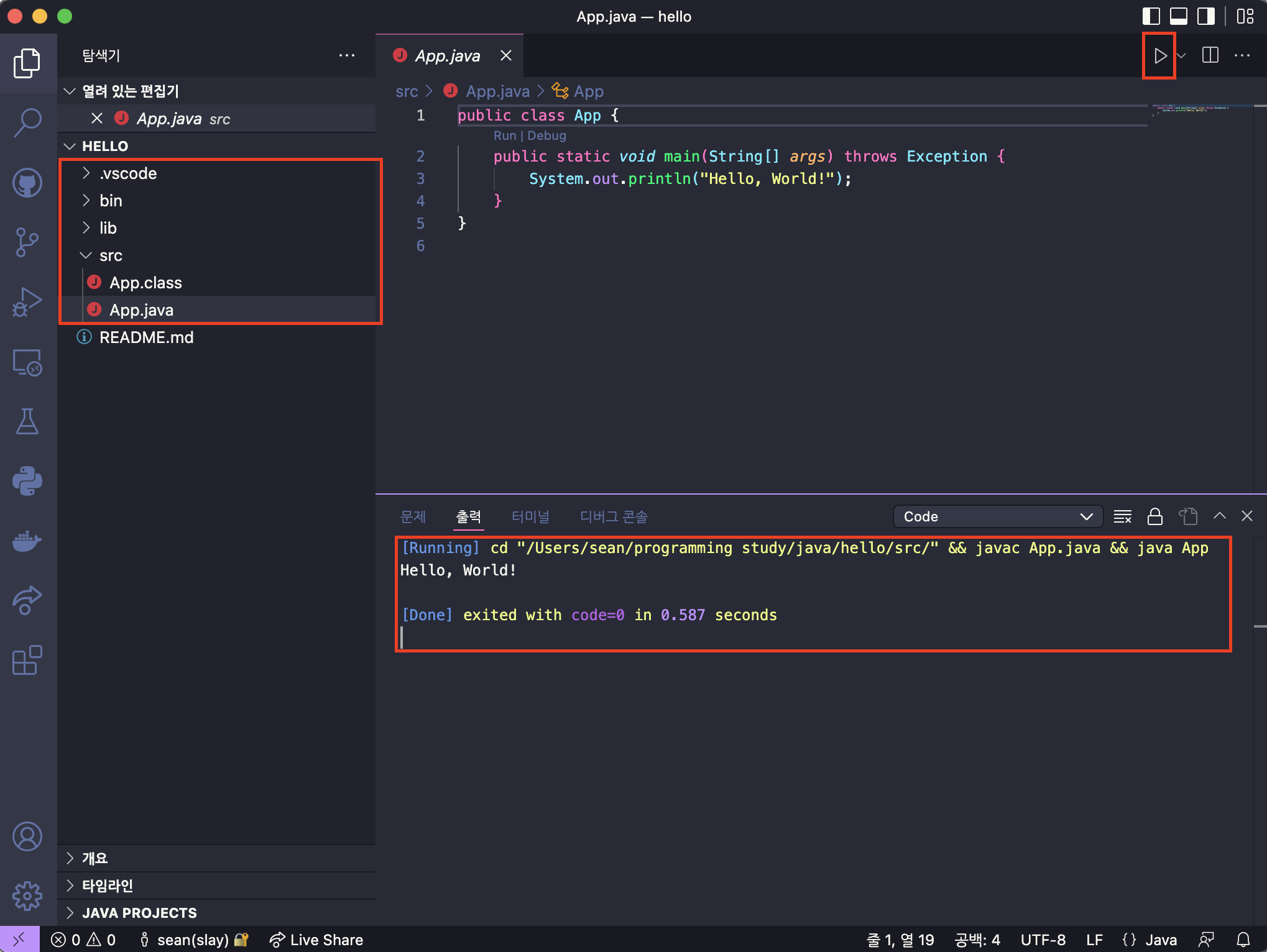Open the Docker view in activity bar
The width and height of the screenshot is (1267, 952).
coord(27,541)
